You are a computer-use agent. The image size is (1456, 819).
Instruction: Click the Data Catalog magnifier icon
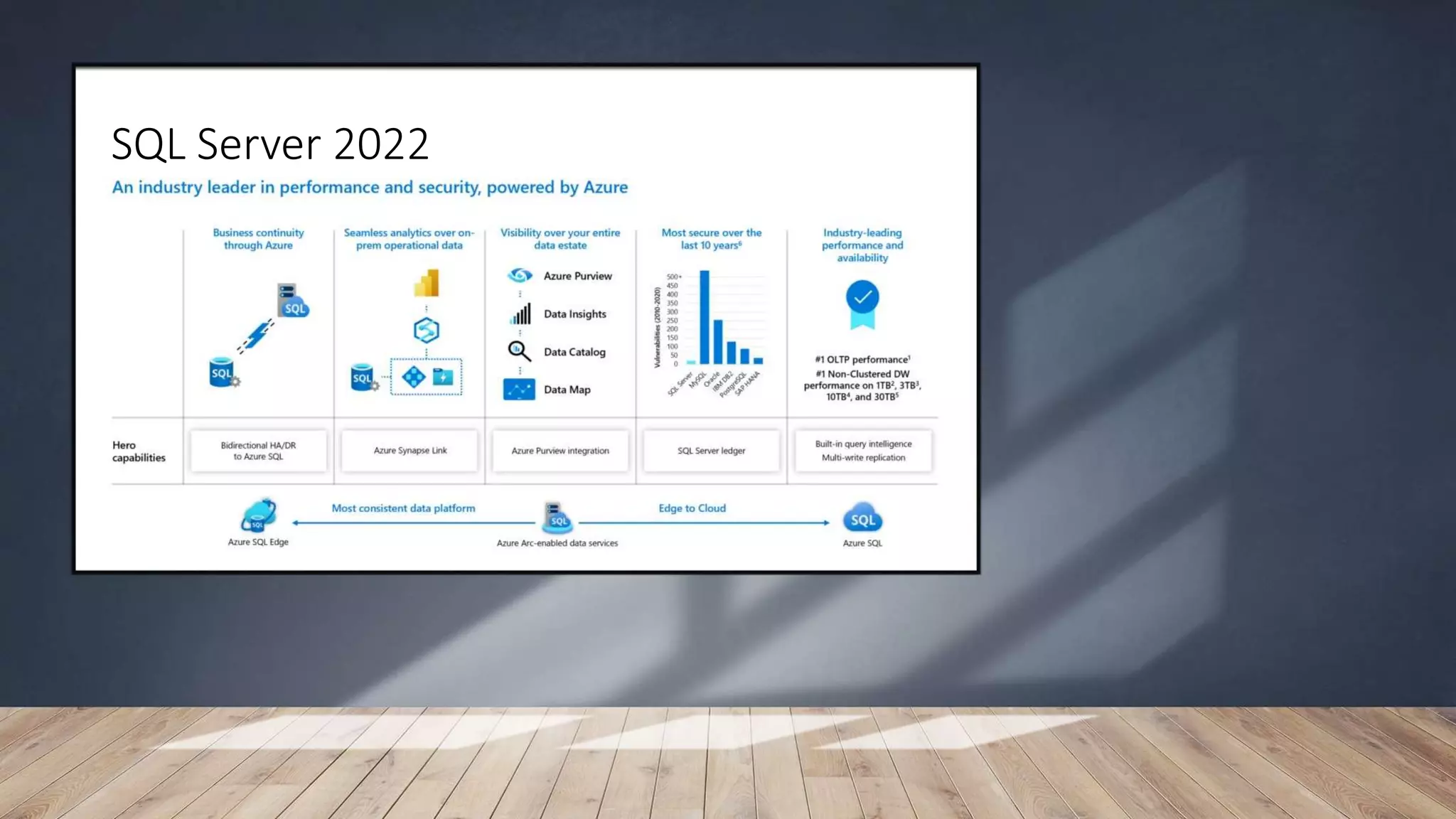click(x=519, y=351)
